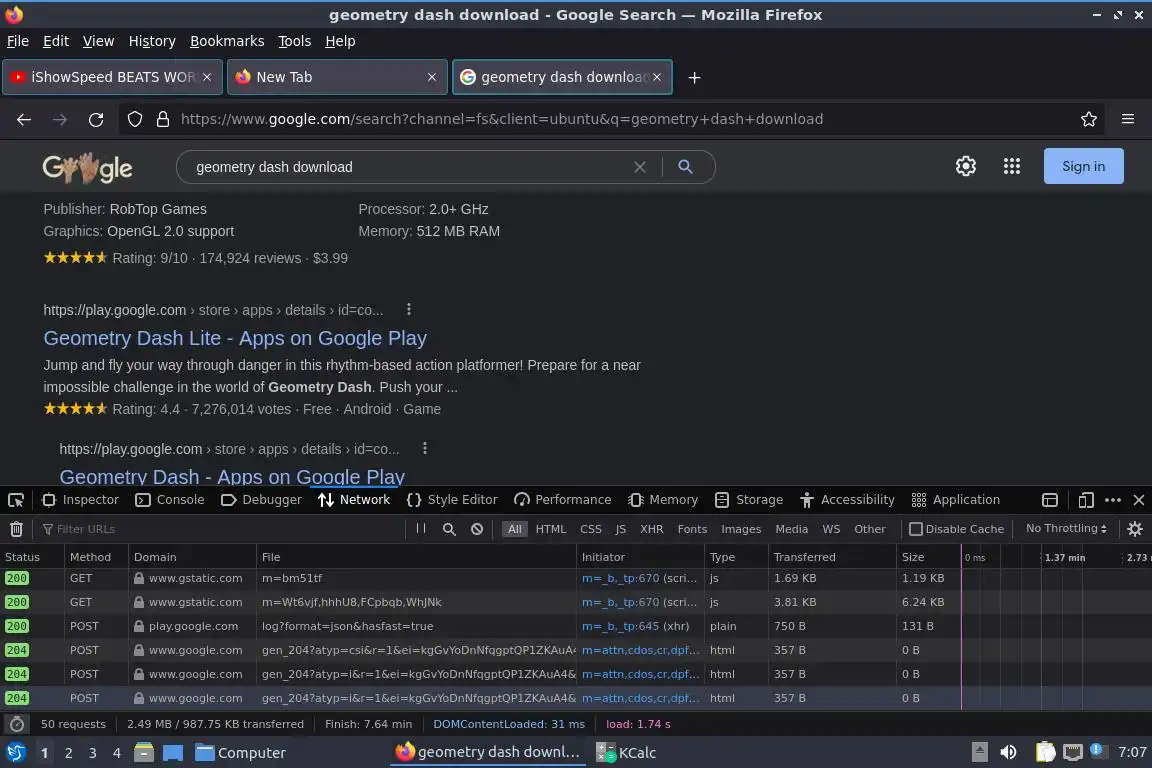Viewport: 1152px width, 768px height.
Task: Close the iShowSpeed YouTube tab
Action: [207, 77]
